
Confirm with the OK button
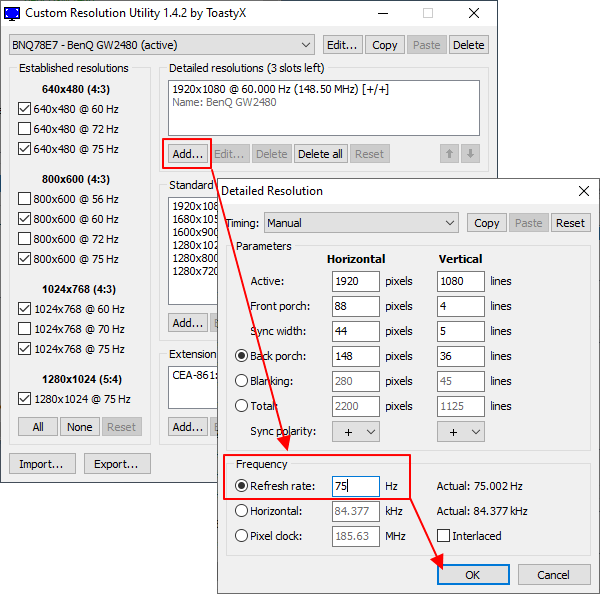pos(473,574)
